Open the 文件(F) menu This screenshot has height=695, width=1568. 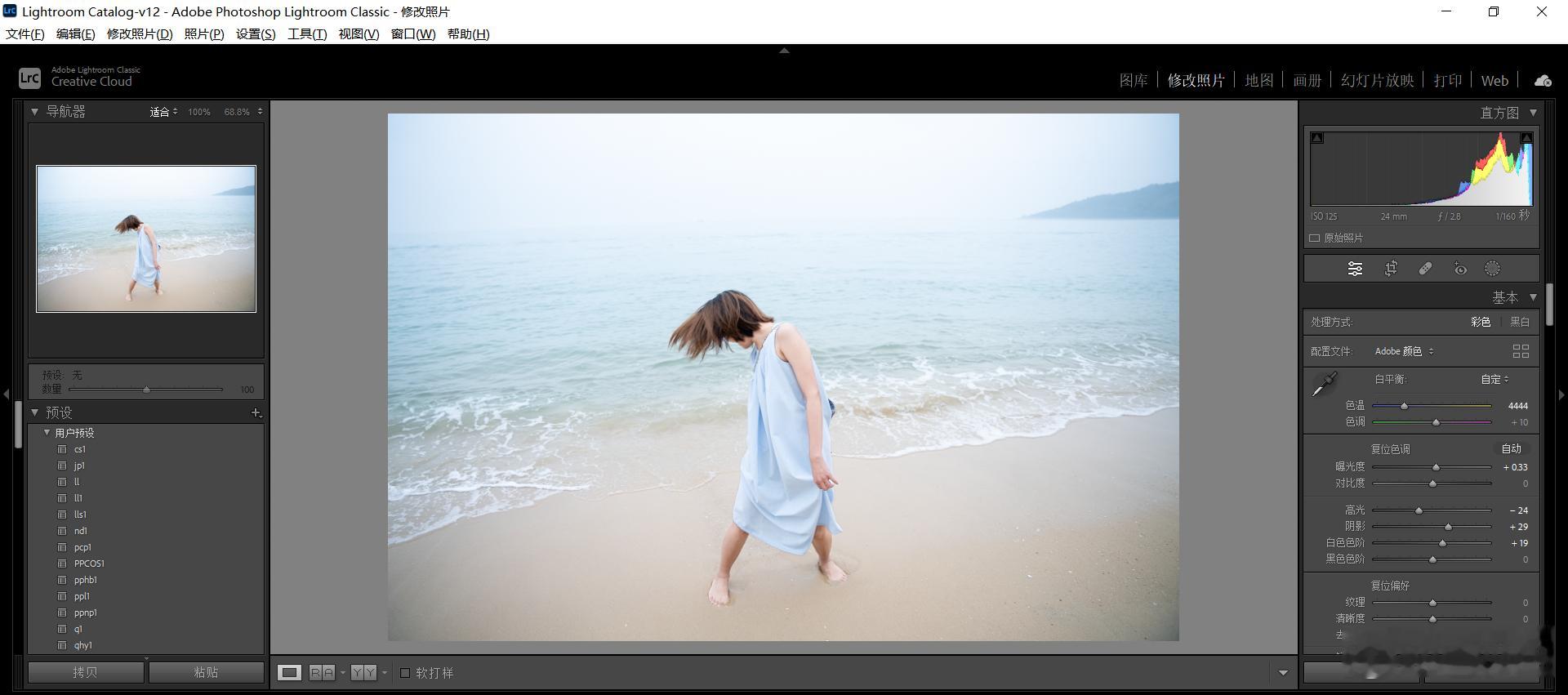click(25, 33)
